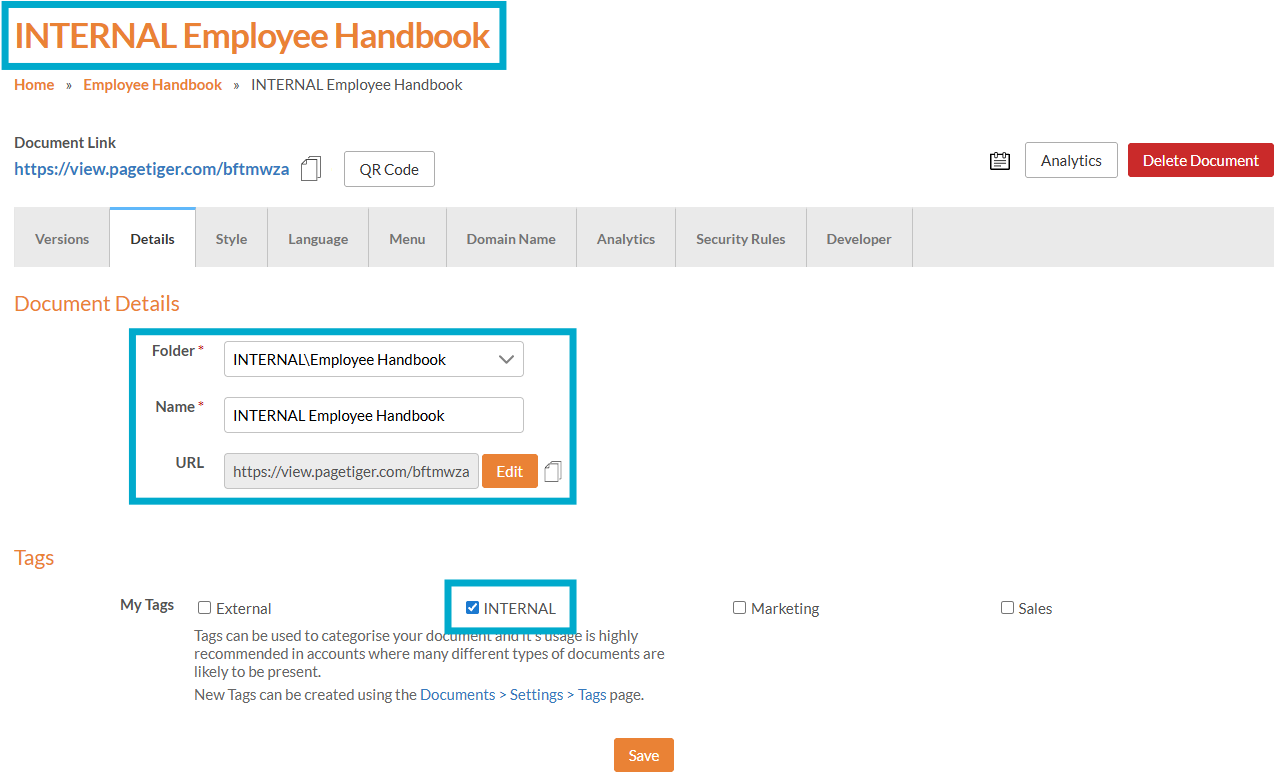The image size is (1284, 784).
Task: Click the notes clipboard icon beside Analytics button
Action: coord(999,161)
